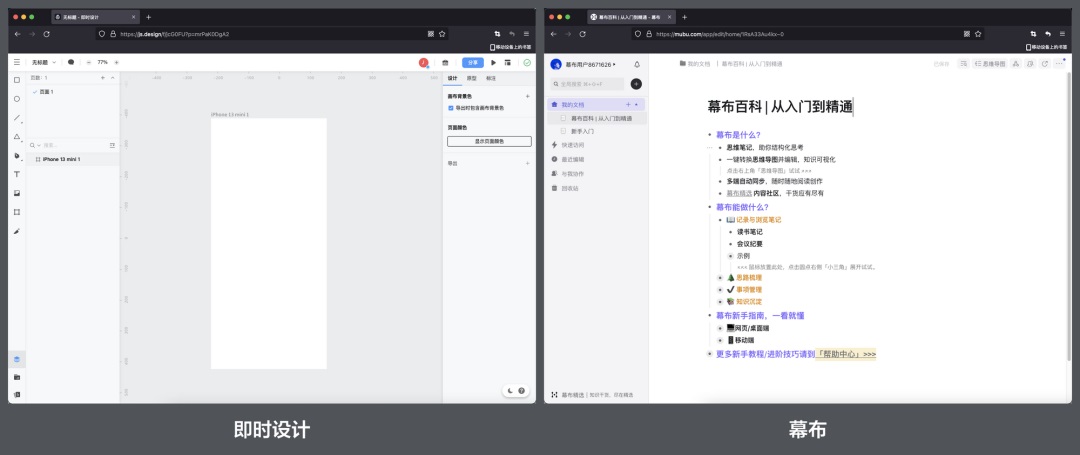The image size is (1080, 455).
Task: Toggle dark mode moon icon in 即时设计
Action: [510, 390]
